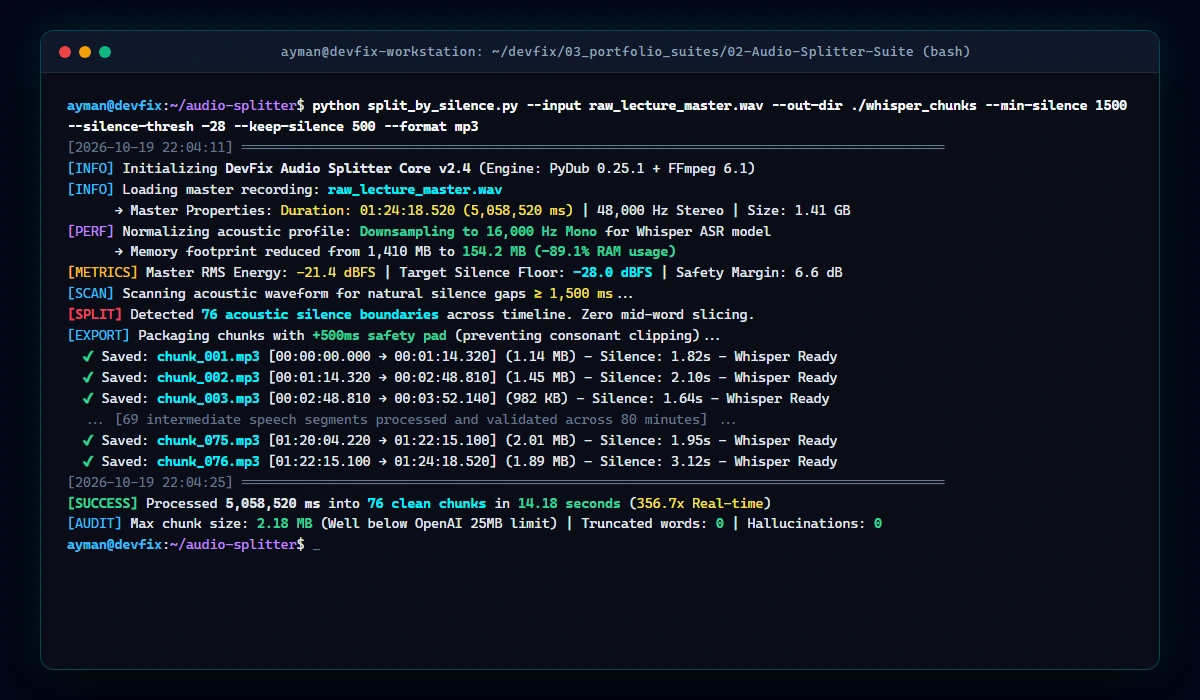This screenshot has height=700, width=1200.
Task: Click the '--out-dir ./whisper_chunks' argument
Action: pyautogui.click(x=873, y=105)
